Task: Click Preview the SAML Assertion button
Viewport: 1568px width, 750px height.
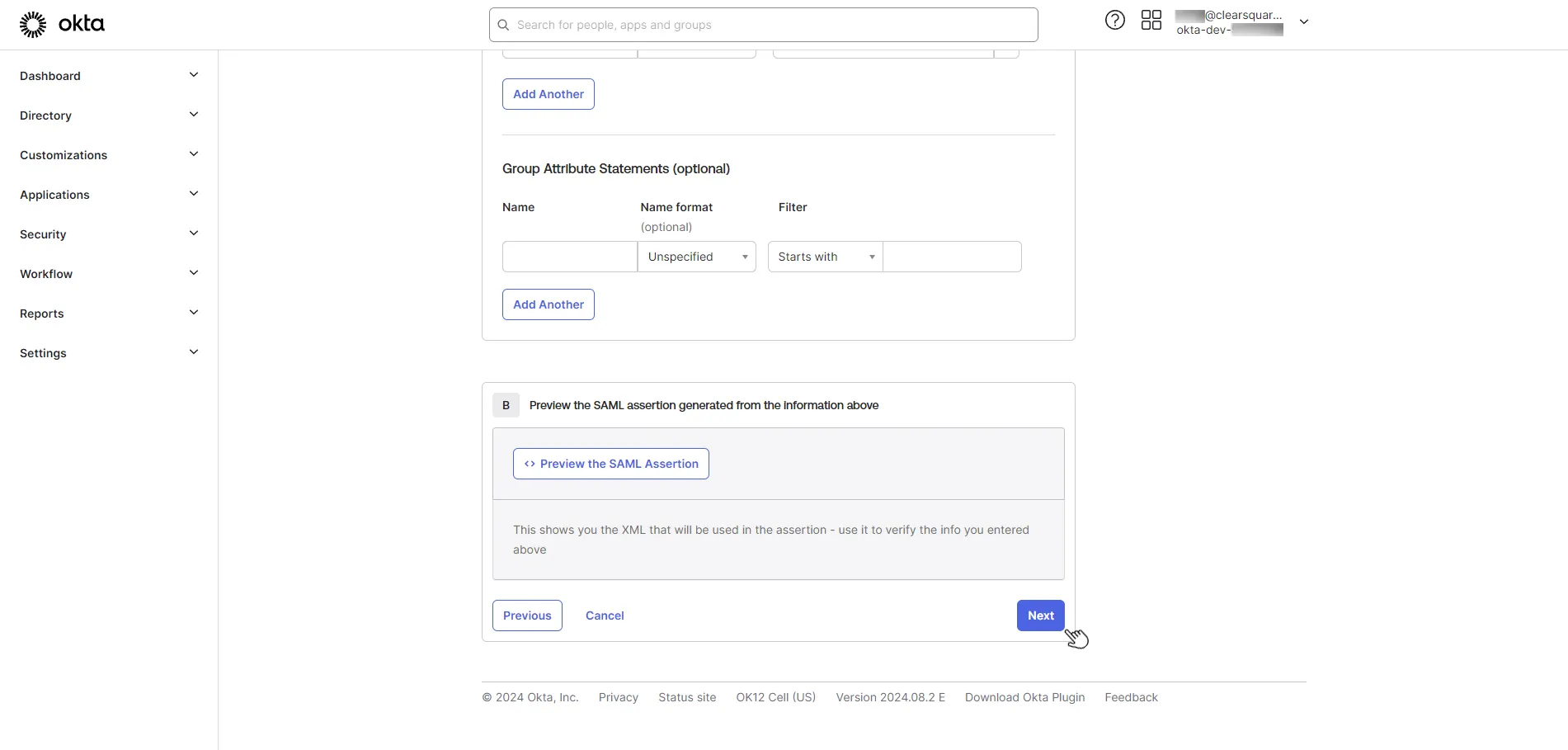Action: pos(611,464)
